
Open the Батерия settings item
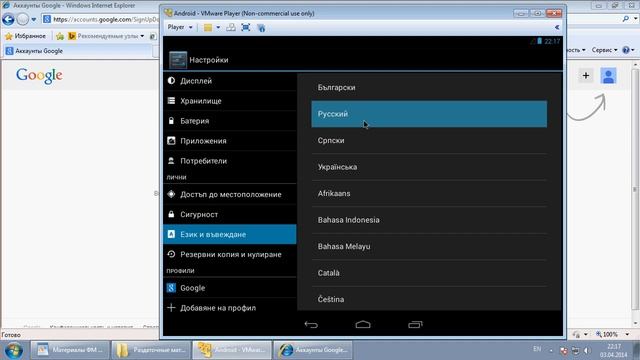[x=230, y=121]
